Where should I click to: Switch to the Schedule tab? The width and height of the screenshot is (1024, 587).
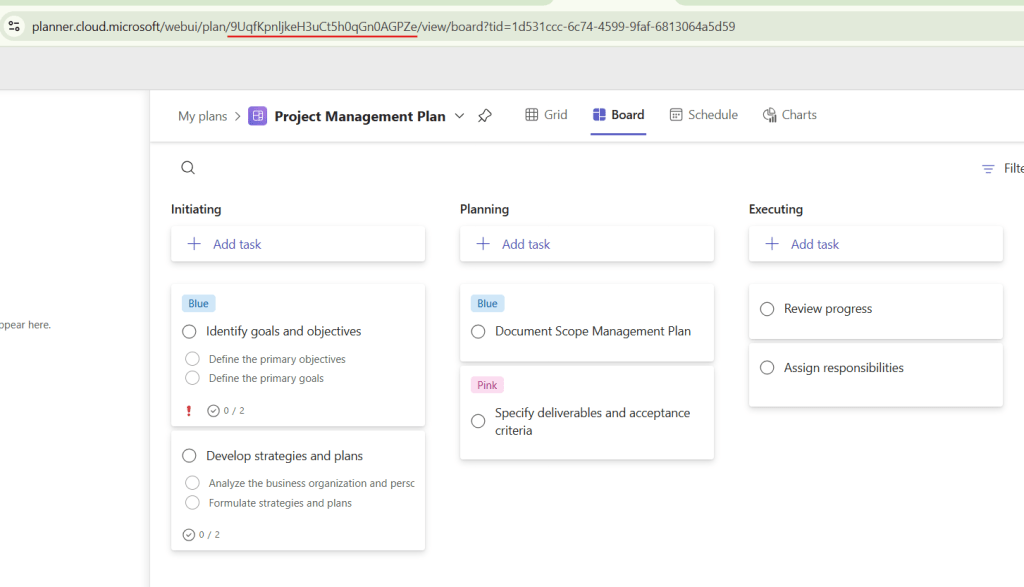point(704,114)
